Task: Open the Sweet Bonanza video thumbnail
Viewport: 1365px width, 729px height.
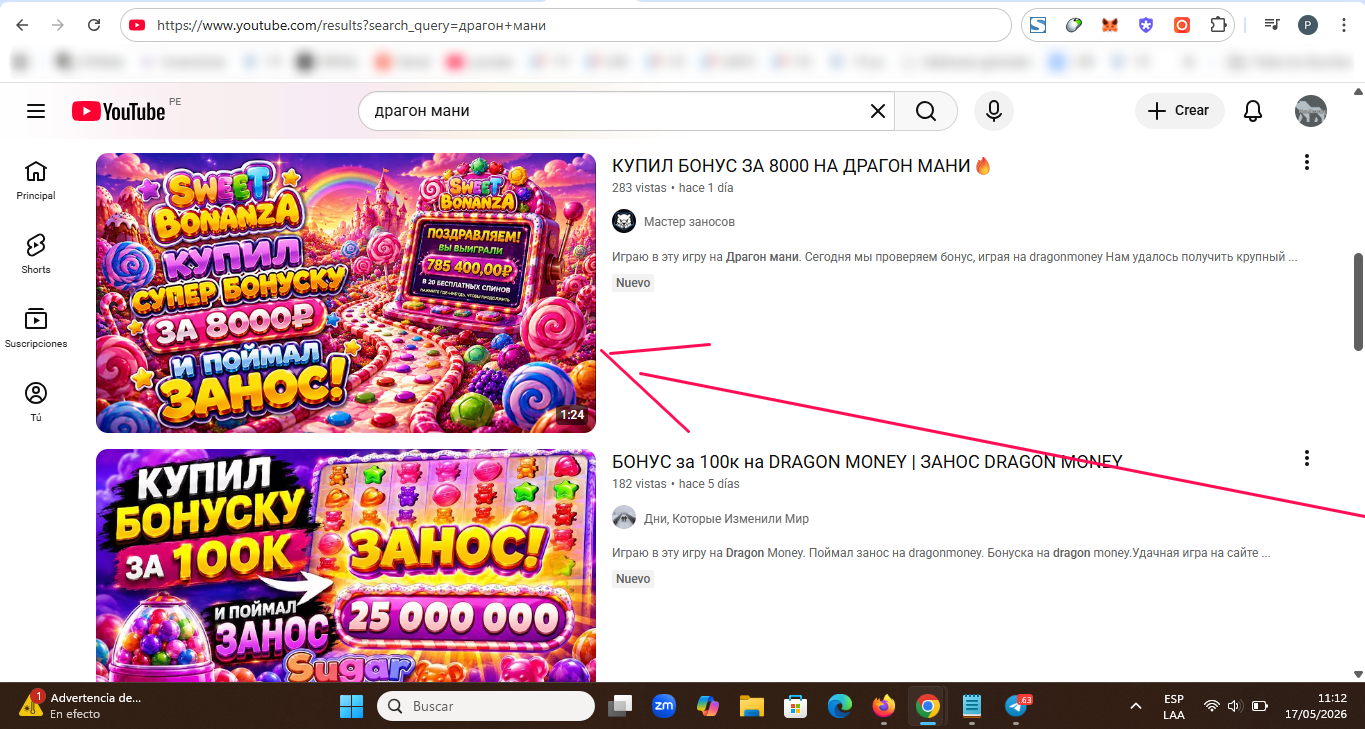Action: (346, 293)
